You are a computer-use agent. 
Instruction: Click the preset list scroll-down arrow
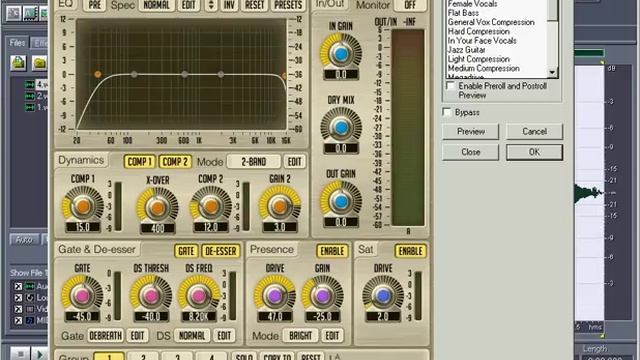point(552,73)
